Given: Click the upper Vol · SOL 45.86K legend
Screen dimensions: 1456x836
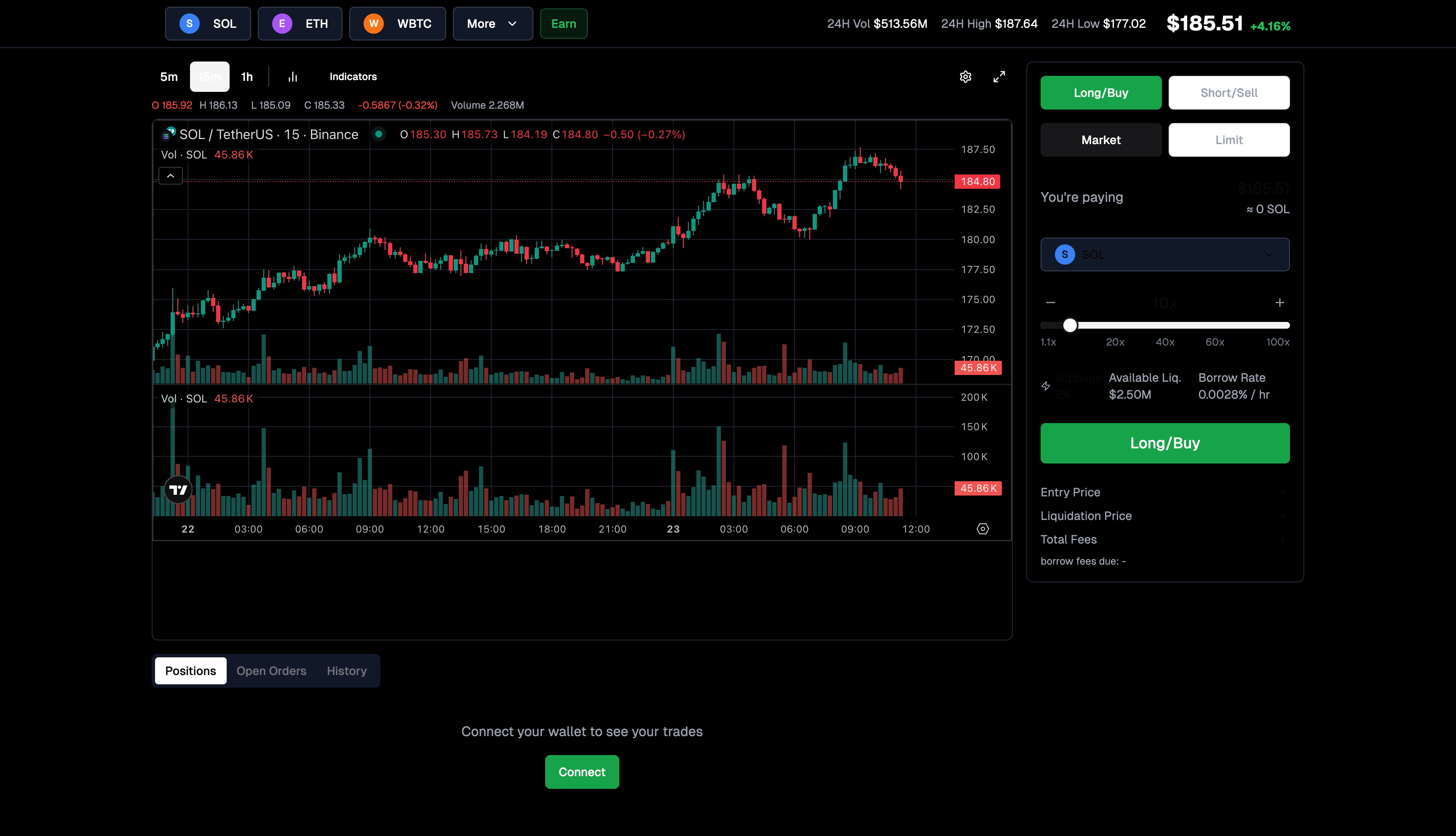Looking at the screenshot, I should 207,155.
